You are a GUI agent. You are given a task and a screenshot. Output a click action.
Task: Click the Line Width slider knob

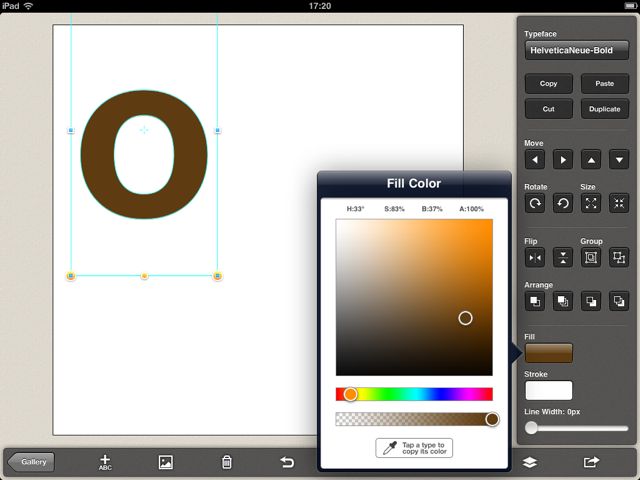(x=531, y=428)
